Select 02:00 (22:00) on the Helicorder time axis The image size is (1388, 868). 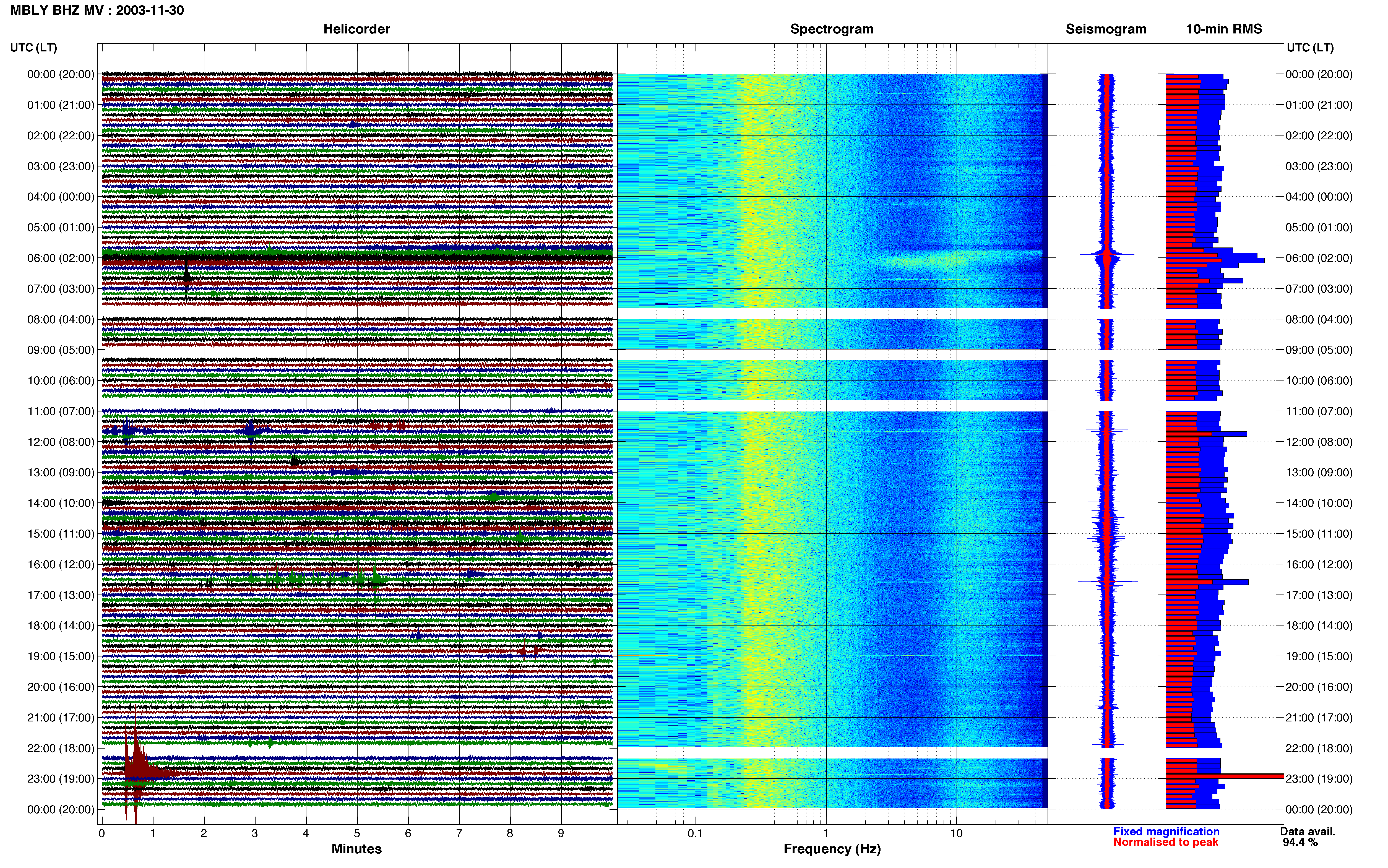(61, 135)
